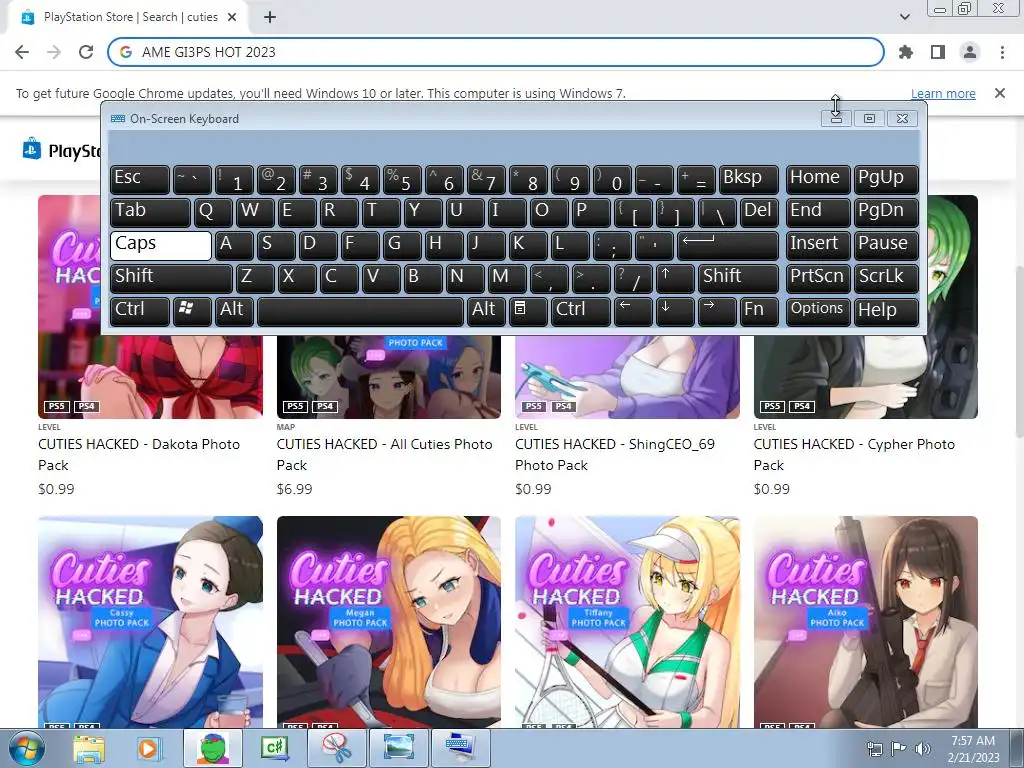
Task: Click the PgDn key on keyboard
Action: pyautogui.click(x=886, y=212)
